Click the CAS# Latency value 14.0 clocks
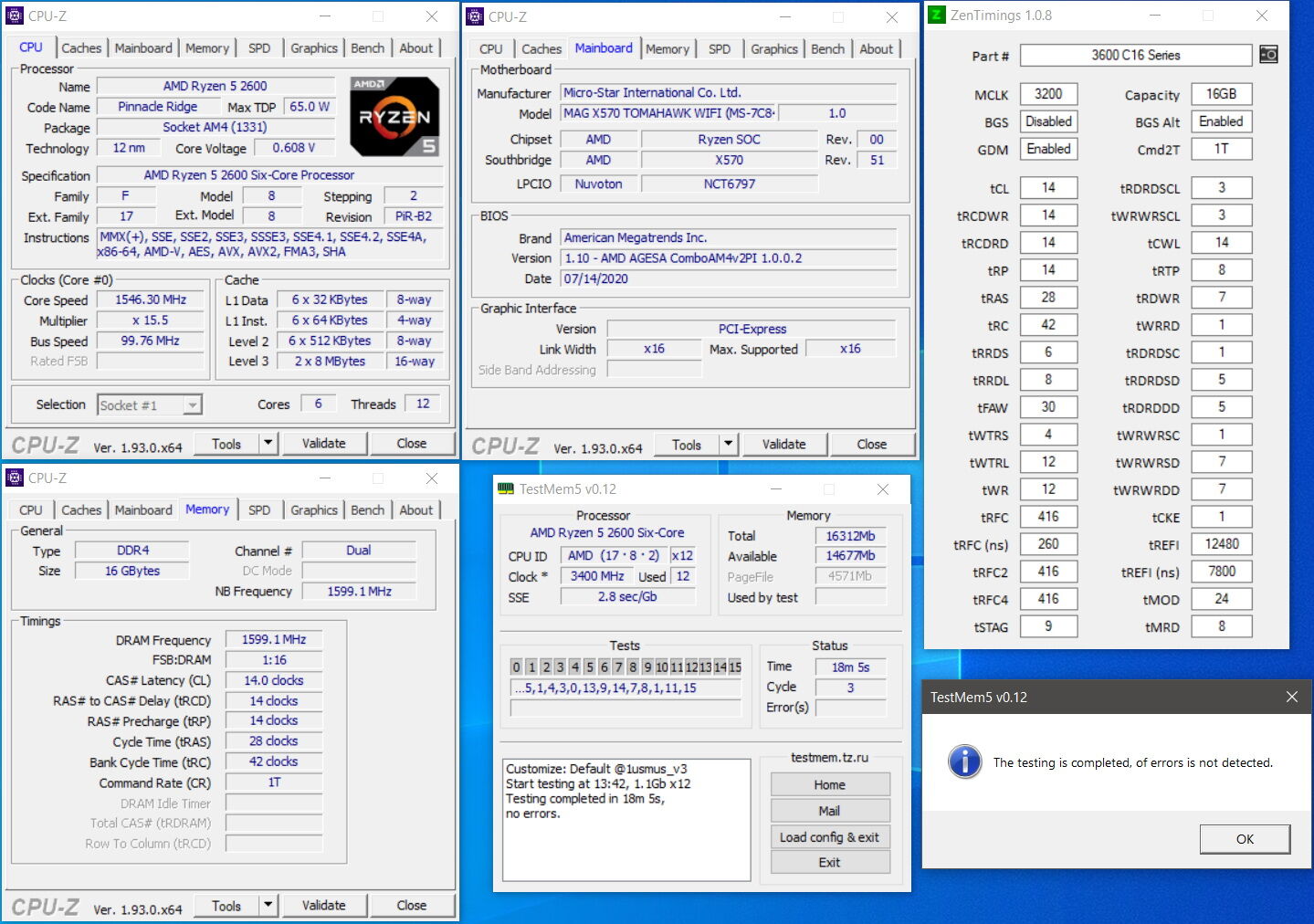The image size is (1314, 924). (x=274, y=680)
